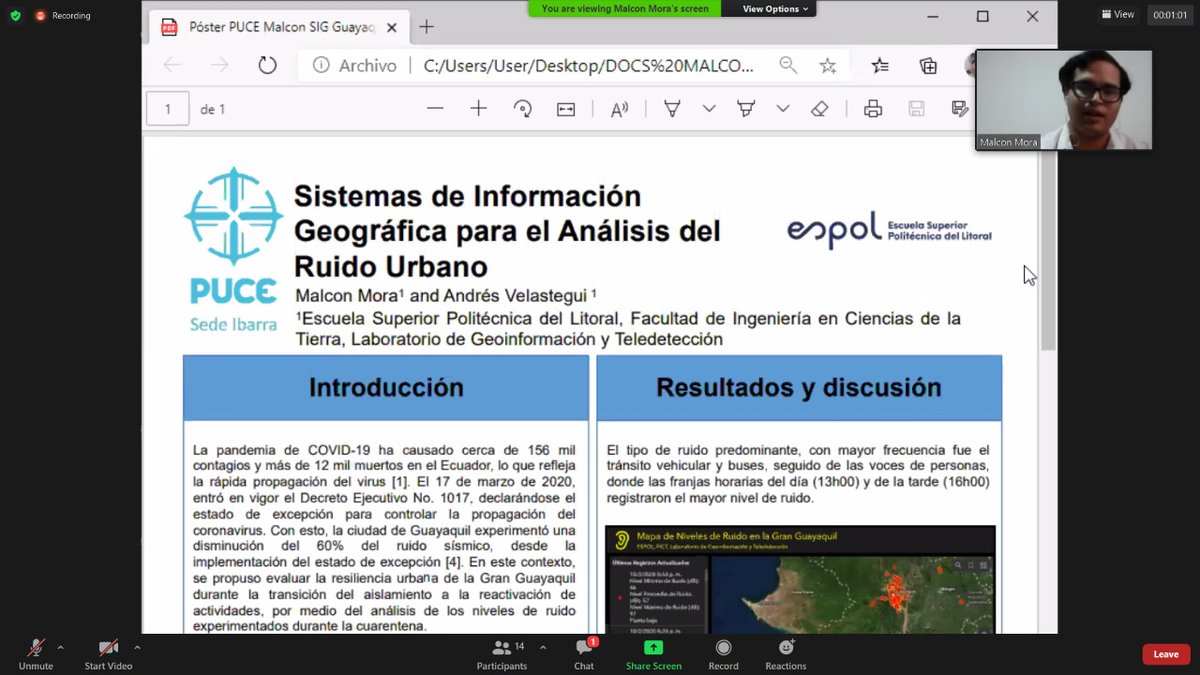Expand audio options arrow beside Unmute
The width and height of the screenshot is (1200, 675).
(60, 647)
